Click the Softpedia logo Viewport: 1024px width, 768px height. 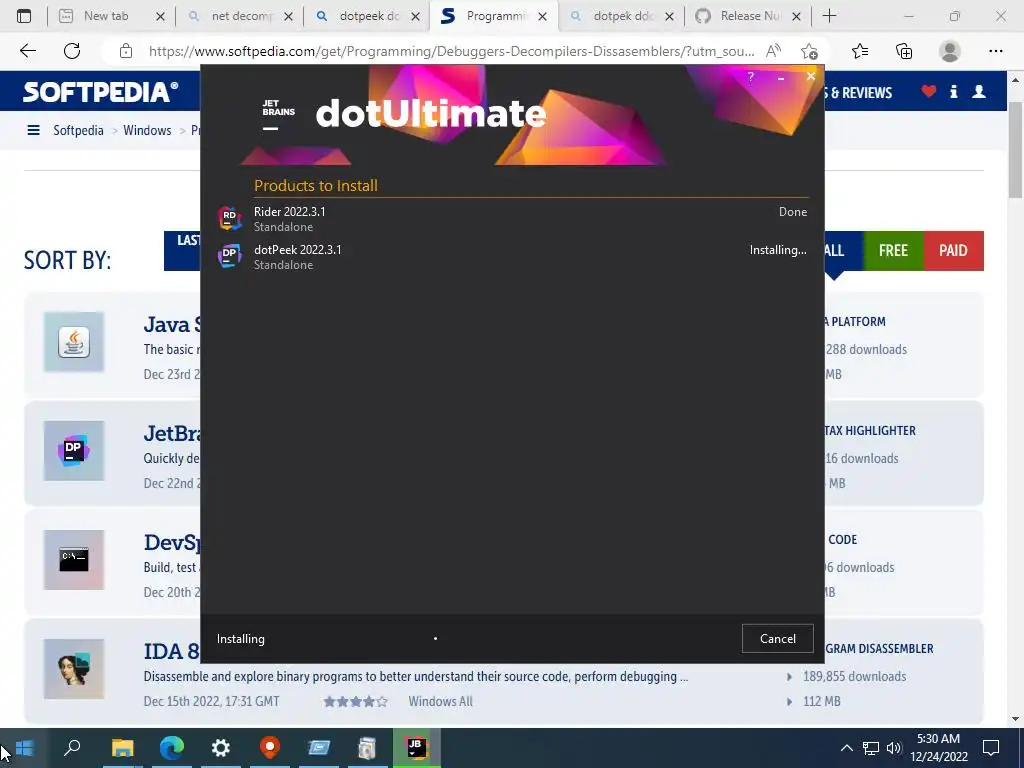[101, 92]
